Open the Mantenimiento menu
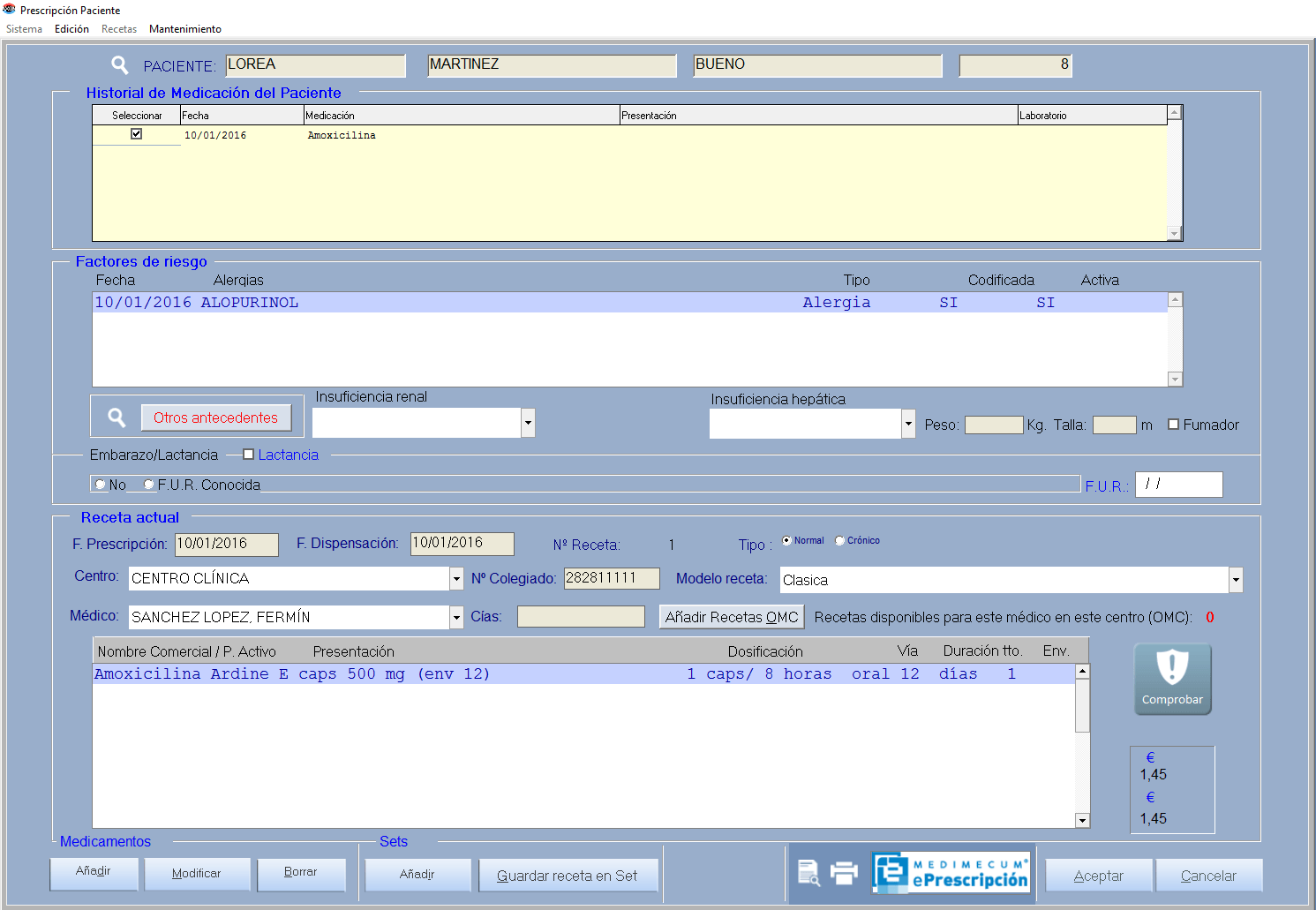This screenshot has width=1316, height=910. [x=185, y=29]
